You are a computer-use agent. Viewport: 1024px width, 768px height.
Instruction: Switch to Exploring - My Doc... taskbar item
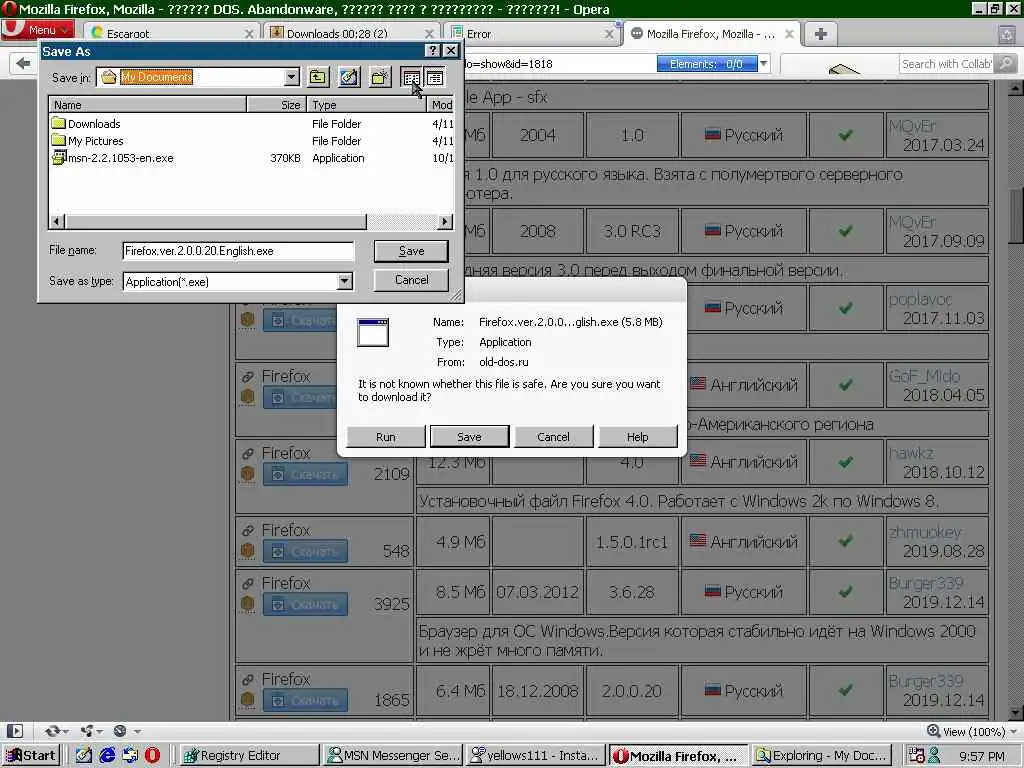(822, 756)
